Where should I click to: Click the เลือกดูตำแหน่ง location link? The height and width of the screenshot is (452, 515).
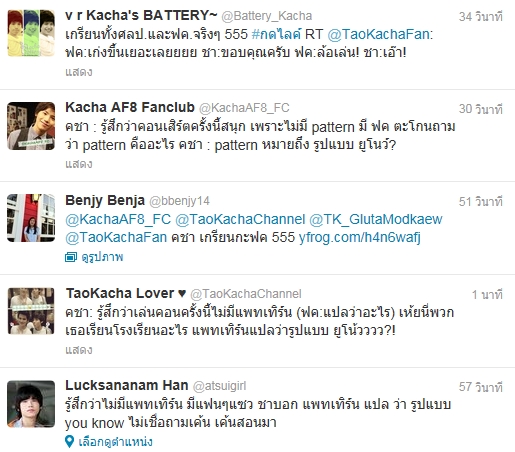pyautogui.click(x=115, y=442)
